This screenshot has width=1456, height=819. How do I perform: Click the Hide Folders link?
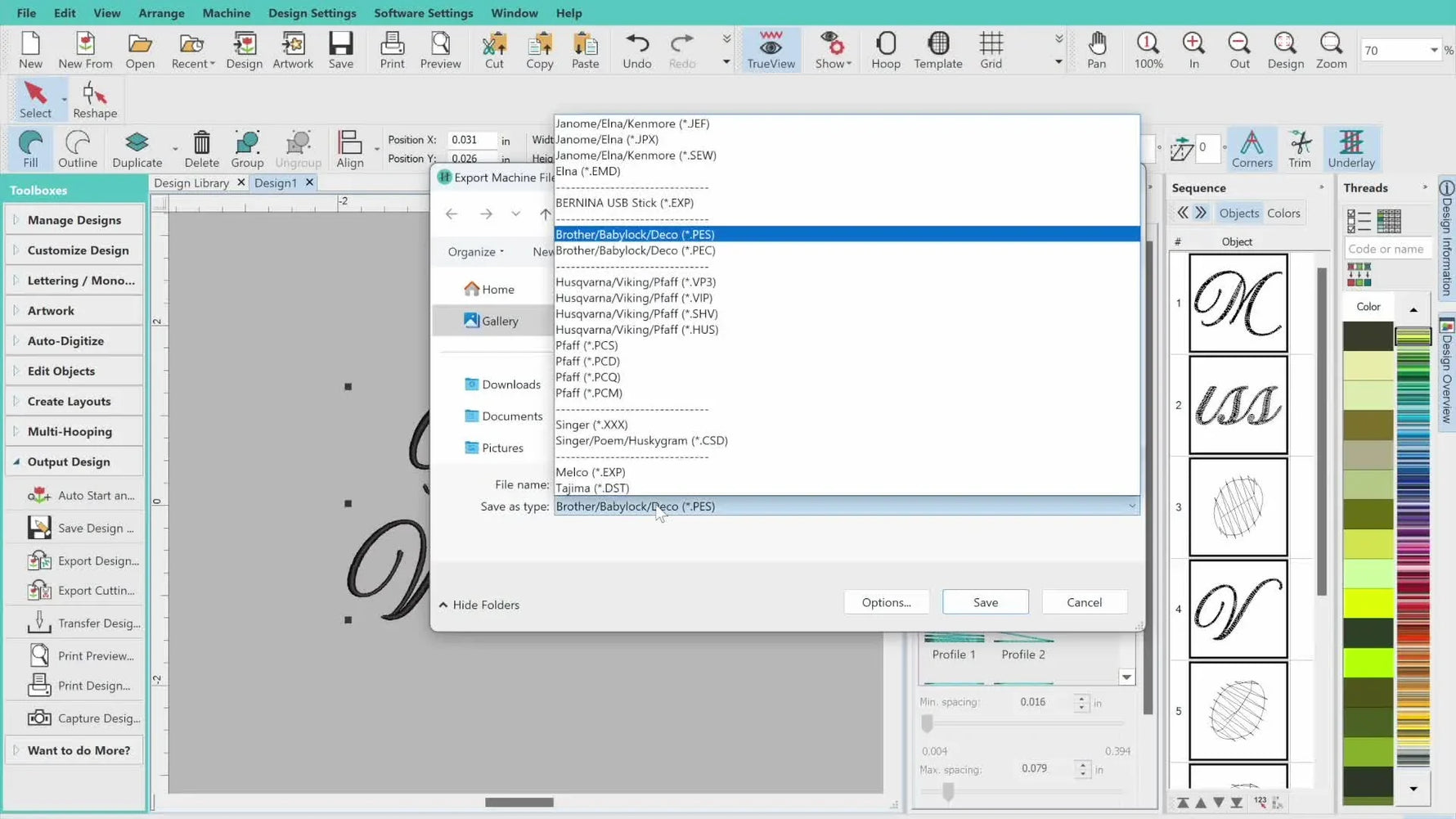(479, 605)
